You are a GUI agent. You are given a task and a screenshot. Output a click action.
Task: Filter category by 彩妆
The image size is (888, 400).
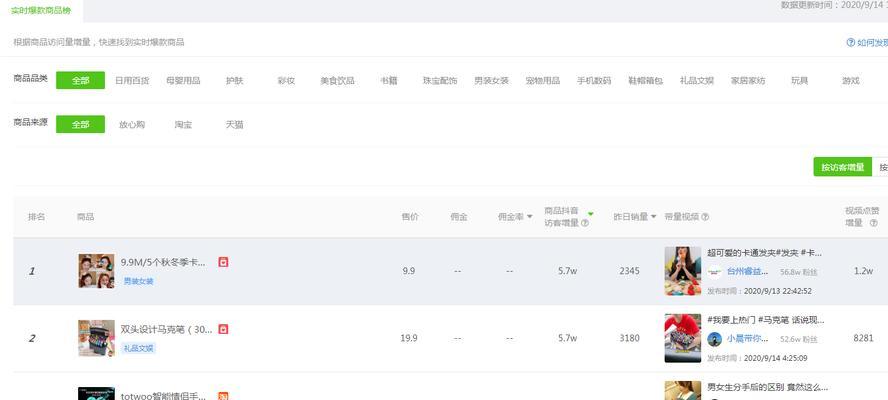pos(286,80)
